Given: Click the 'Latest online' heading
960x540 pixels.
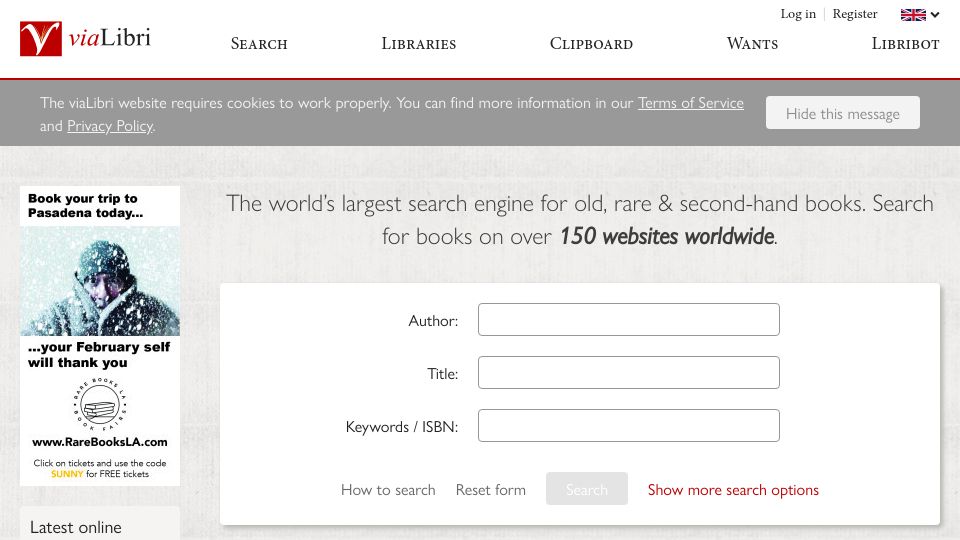Looking at the screenshot, I should tap(75, 527).
